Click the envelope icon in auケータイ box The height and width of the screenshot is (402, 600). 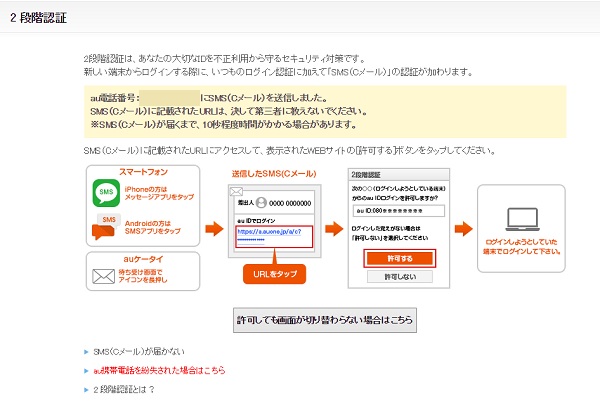coord(103,276)
